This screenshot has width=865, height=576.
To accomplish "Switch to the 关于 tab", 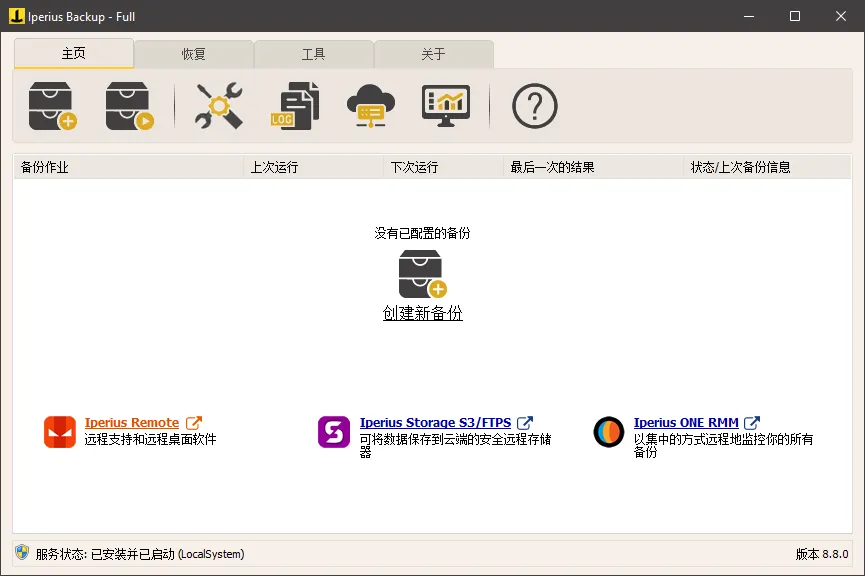I will [434, 54].
